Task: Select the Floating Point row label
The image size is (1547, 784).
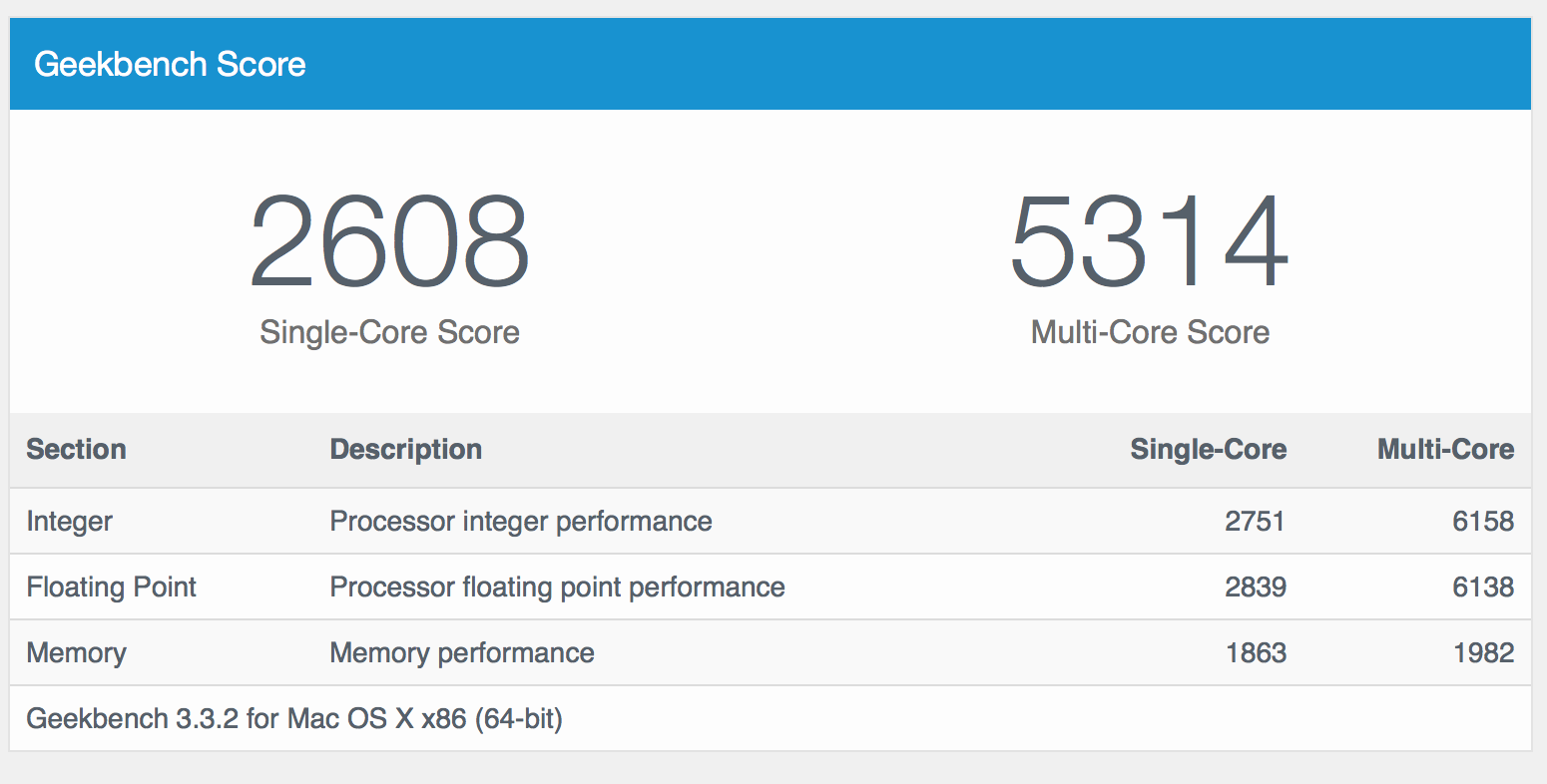Action: 111,587
